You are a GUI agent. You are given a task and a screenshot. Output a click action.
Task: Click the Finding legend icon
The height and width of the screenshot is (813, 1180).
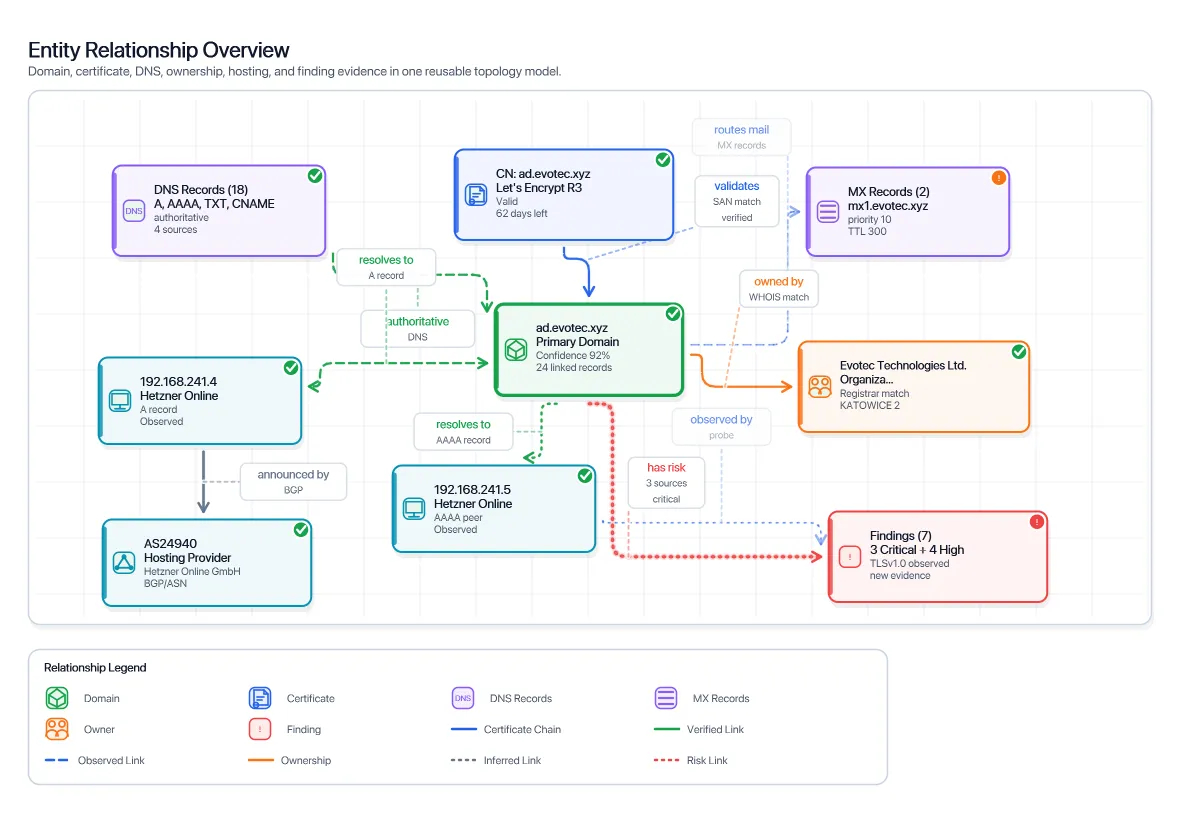pos(260,729)
